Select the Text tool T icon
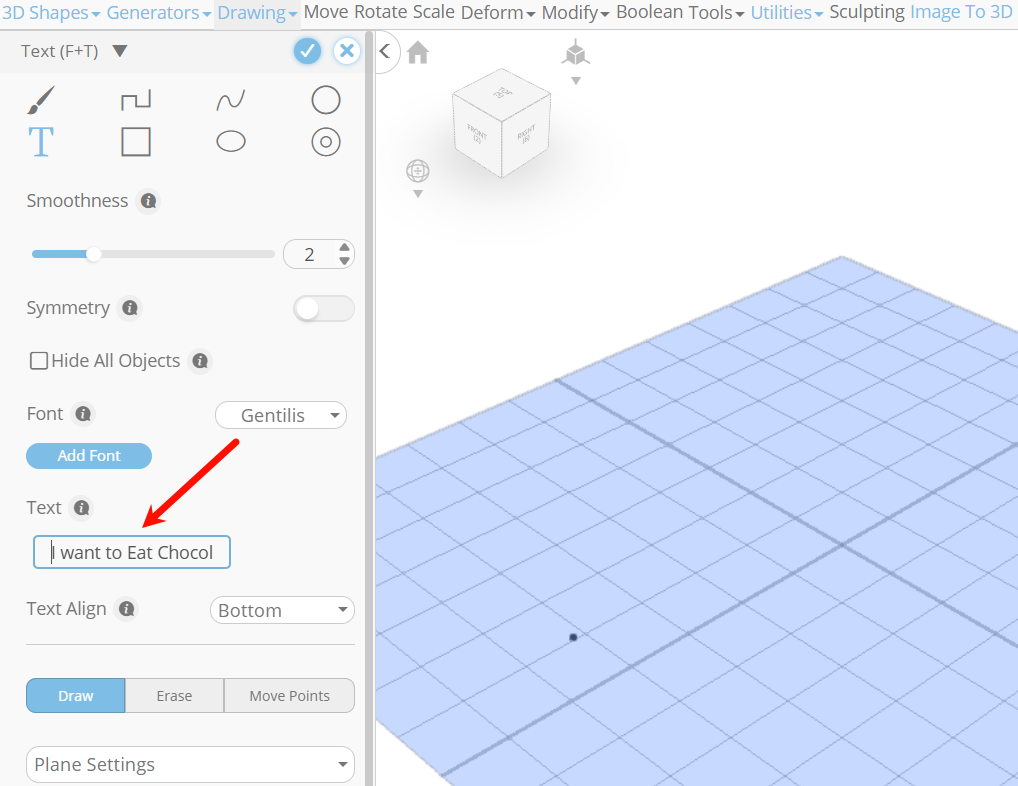 (x=40, y=142)
